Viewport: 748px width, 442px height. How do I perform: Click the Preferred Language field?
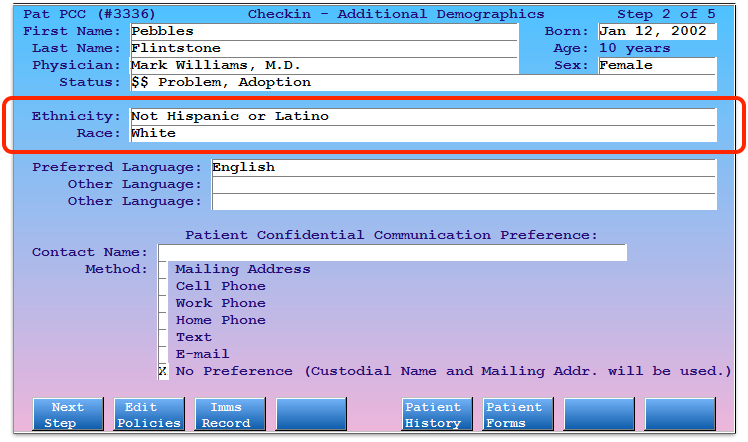point(464,167)
